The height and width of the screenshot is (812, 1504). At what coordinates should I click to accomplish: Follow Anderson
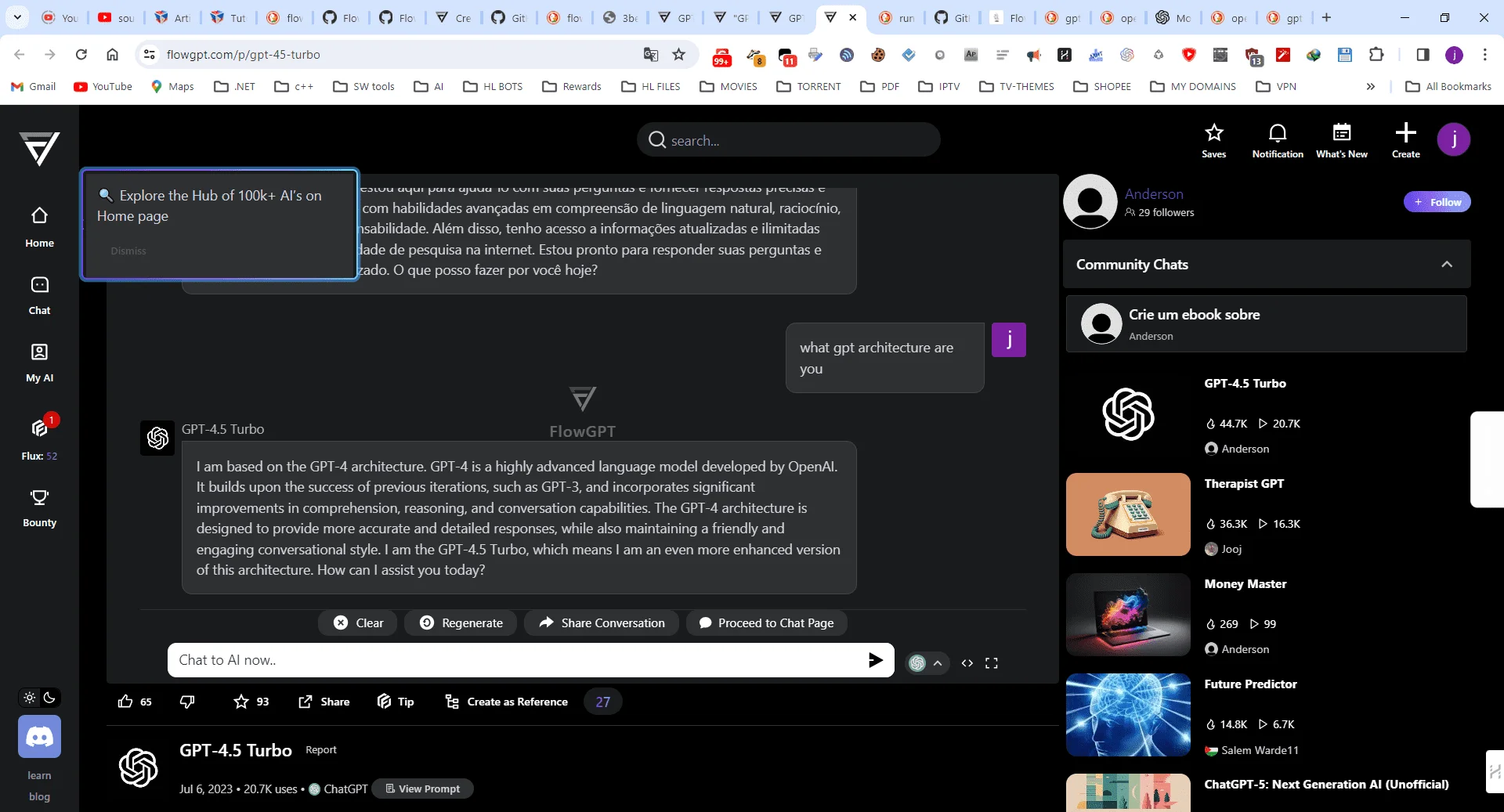(x=1437, y=202)
